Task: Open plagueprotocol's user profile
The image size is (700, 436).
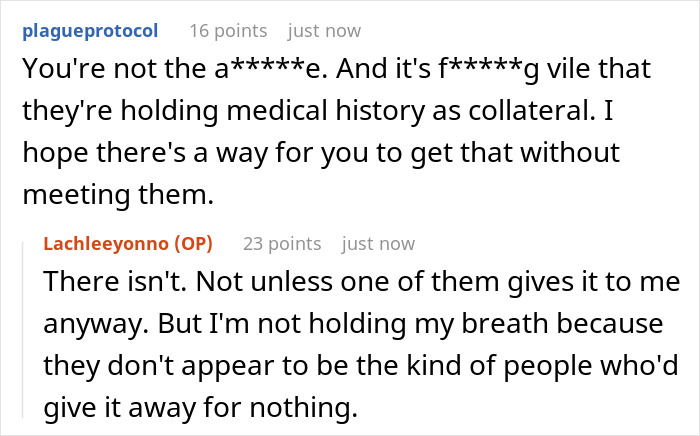Action: tap(90, 31)
